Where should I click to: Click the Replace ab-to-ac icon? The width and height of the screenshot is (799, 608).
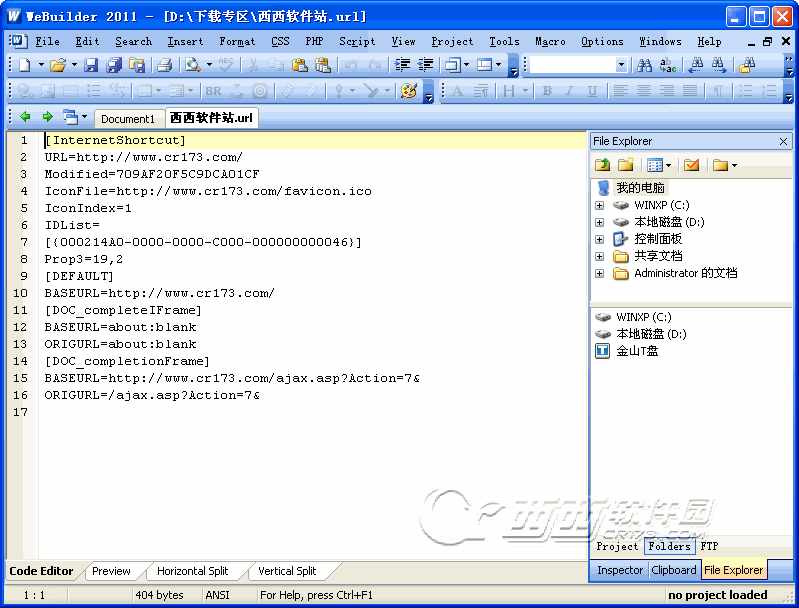coord(668,65)
